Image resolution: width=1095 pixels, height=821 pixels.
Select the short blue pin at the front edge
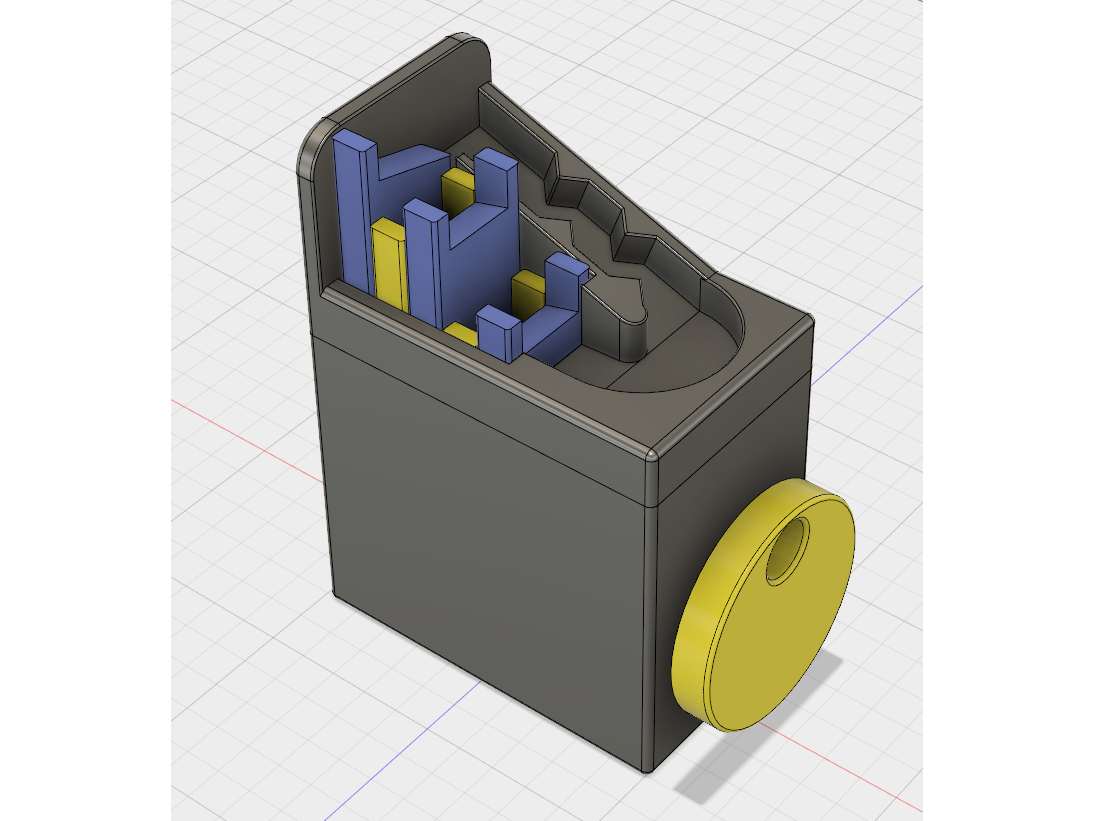499,333
